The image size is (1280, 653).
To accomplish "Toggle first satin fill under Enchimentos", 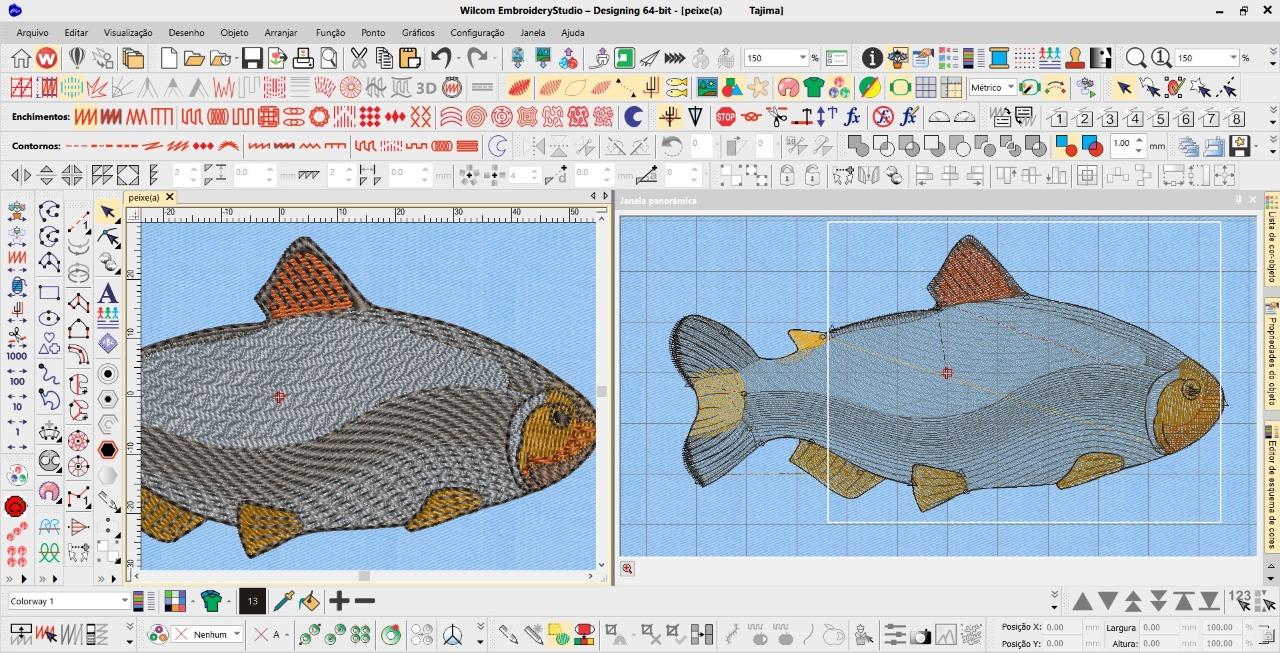I will pyautogui.click(x=86, y=117).
